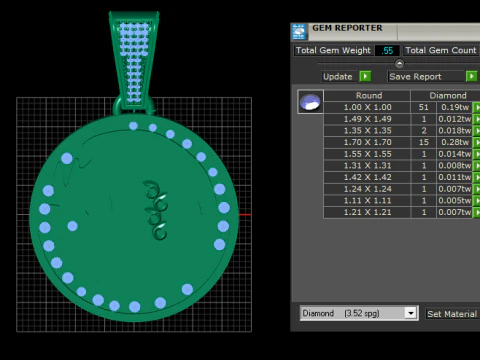The image size is (480, 360).
Task: Select the 1.00 X 1.00 size cell
Action: [x=367, y=107]
